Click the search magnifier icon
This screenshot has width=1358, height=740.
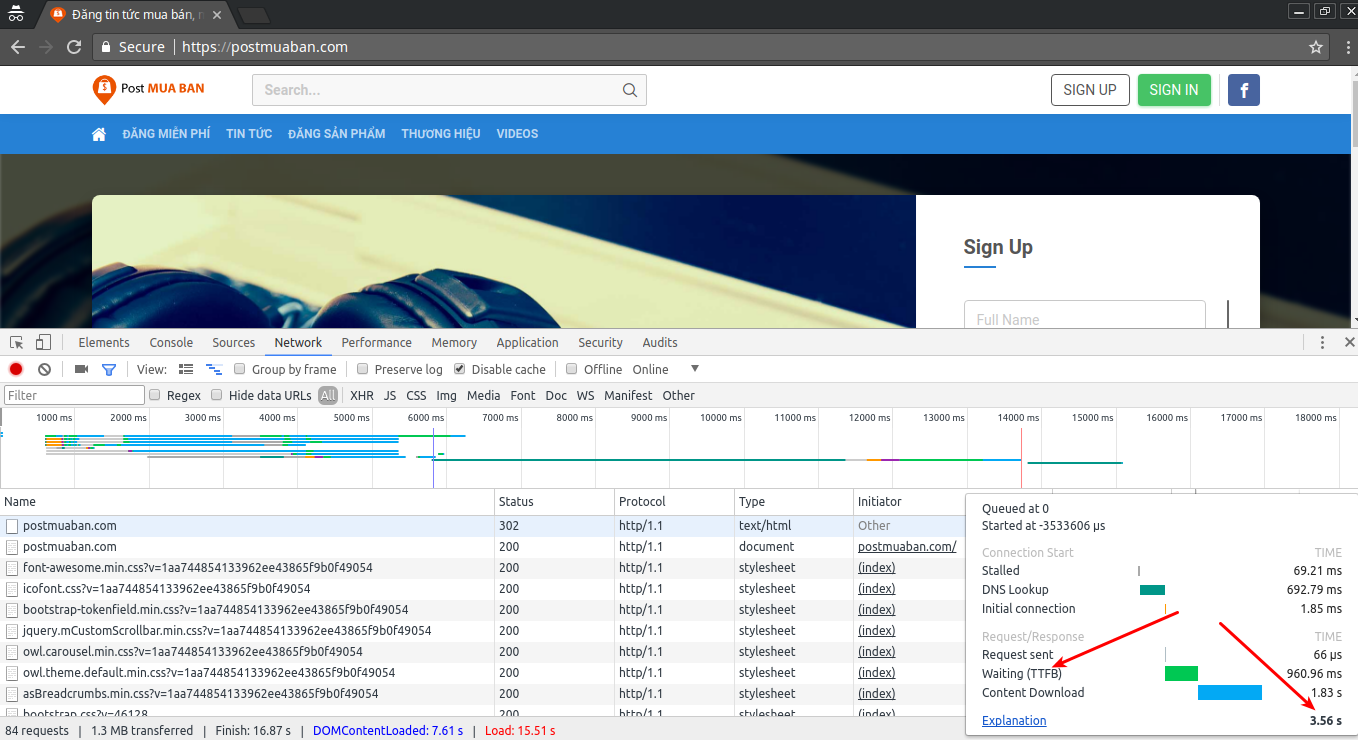click(630, 90)
